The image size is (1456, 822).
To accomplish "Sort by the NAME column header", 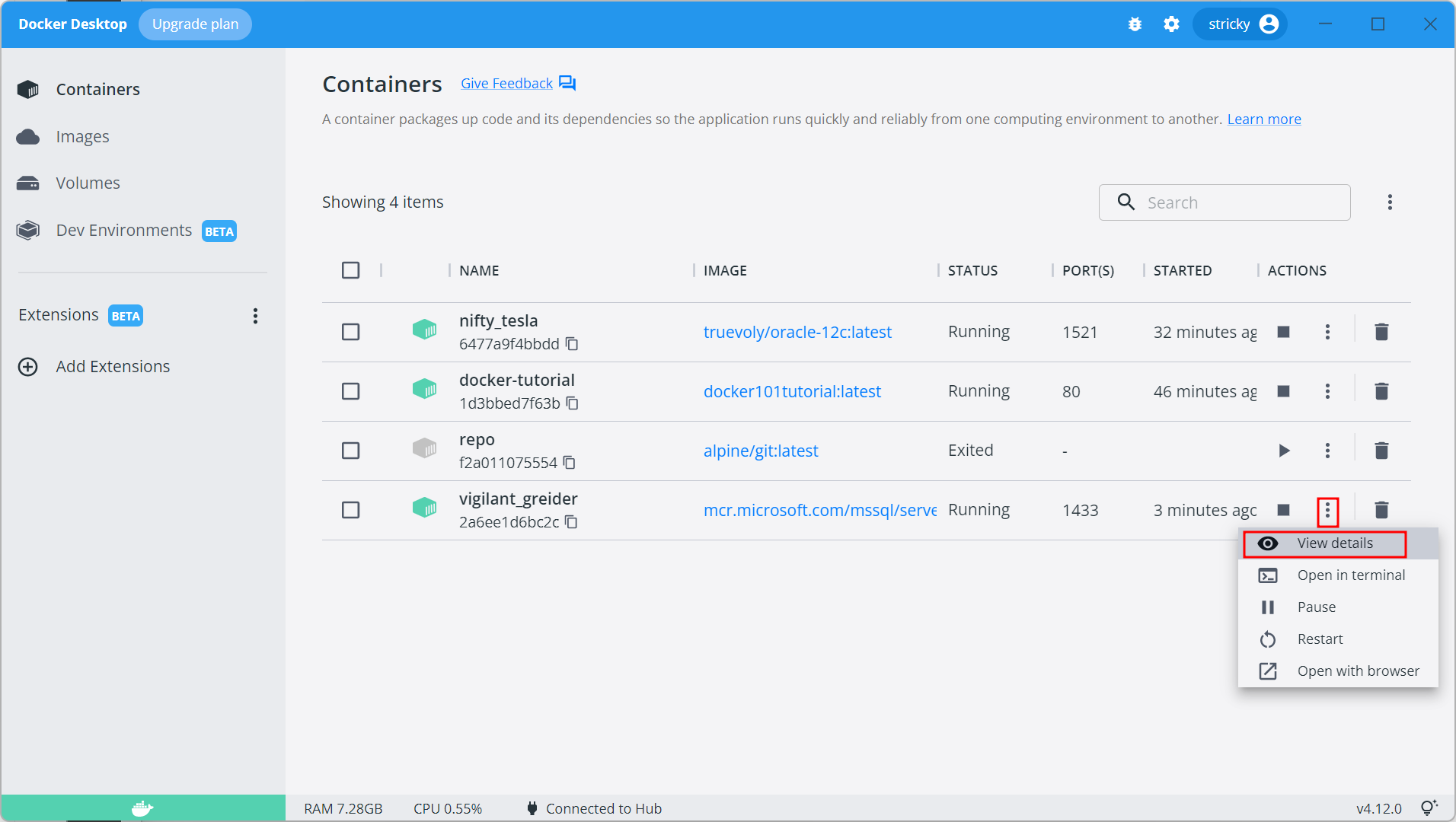I will 479,270.
